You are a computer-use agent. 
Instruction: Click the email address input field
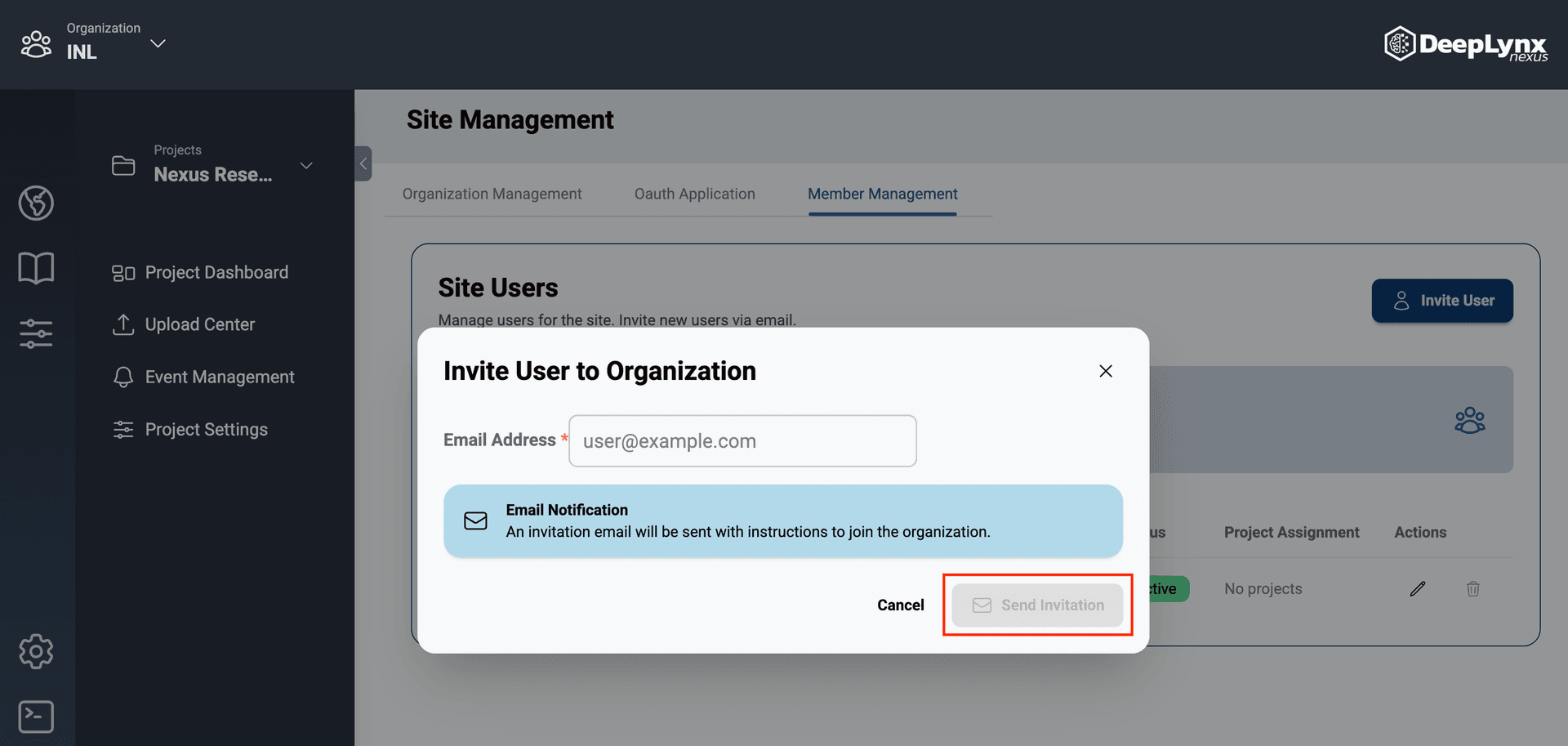pyautogui.click(x=742, y=440)
